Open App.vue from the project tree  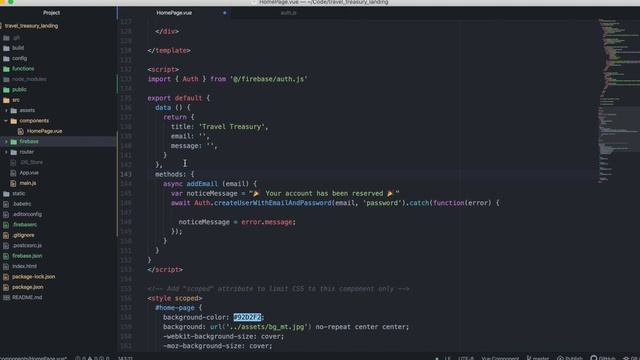pos(29,173)
